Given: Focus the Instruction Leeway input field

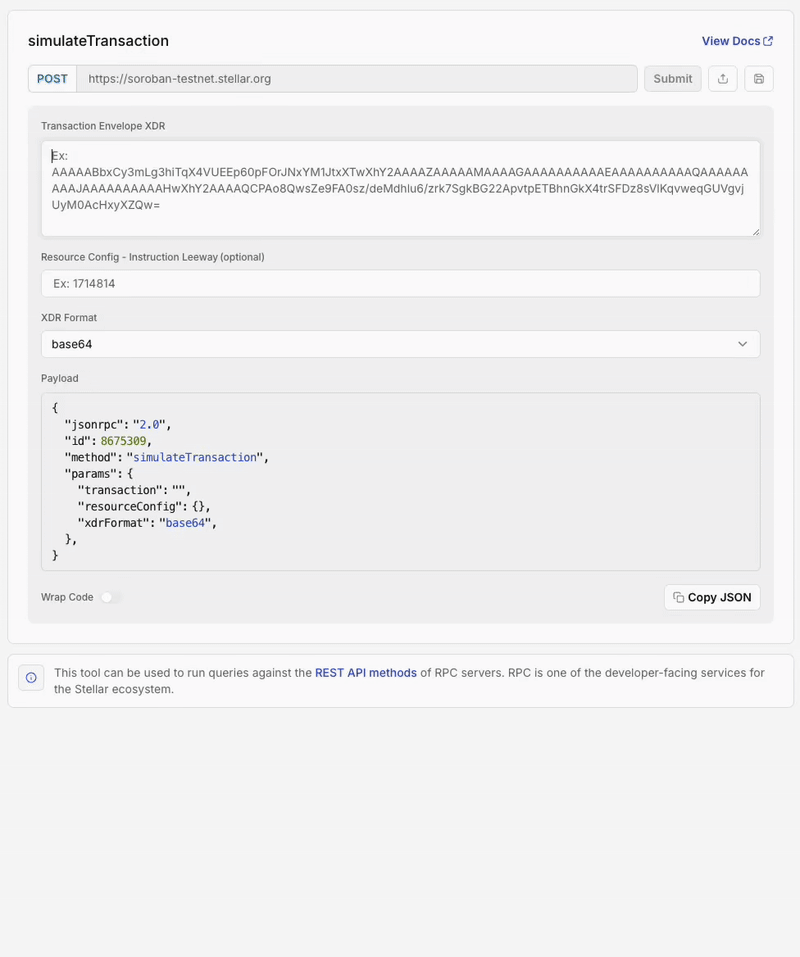Looking at the screenshot, I should [400, 283].
